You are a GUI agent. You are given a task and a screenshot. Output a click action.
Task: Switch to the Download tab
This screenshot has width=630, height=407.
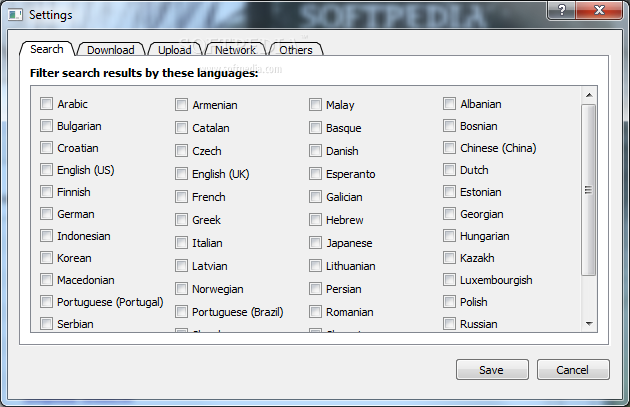click(110, 50)
